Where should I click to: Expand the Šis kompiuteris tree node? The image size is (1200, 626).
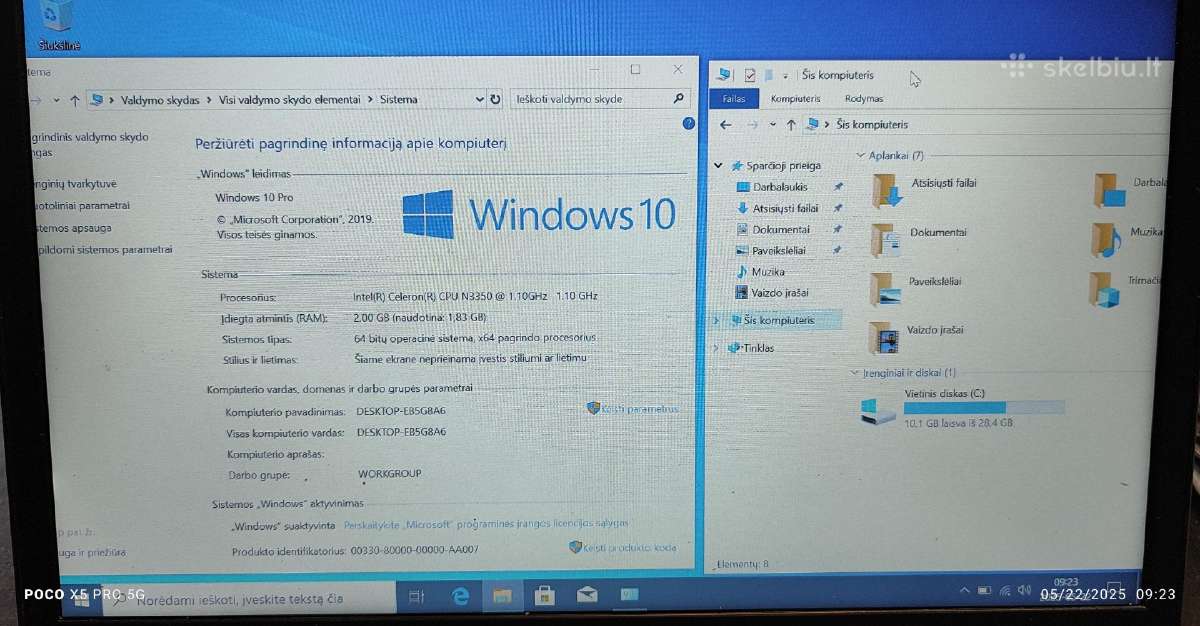click(716, 321)
